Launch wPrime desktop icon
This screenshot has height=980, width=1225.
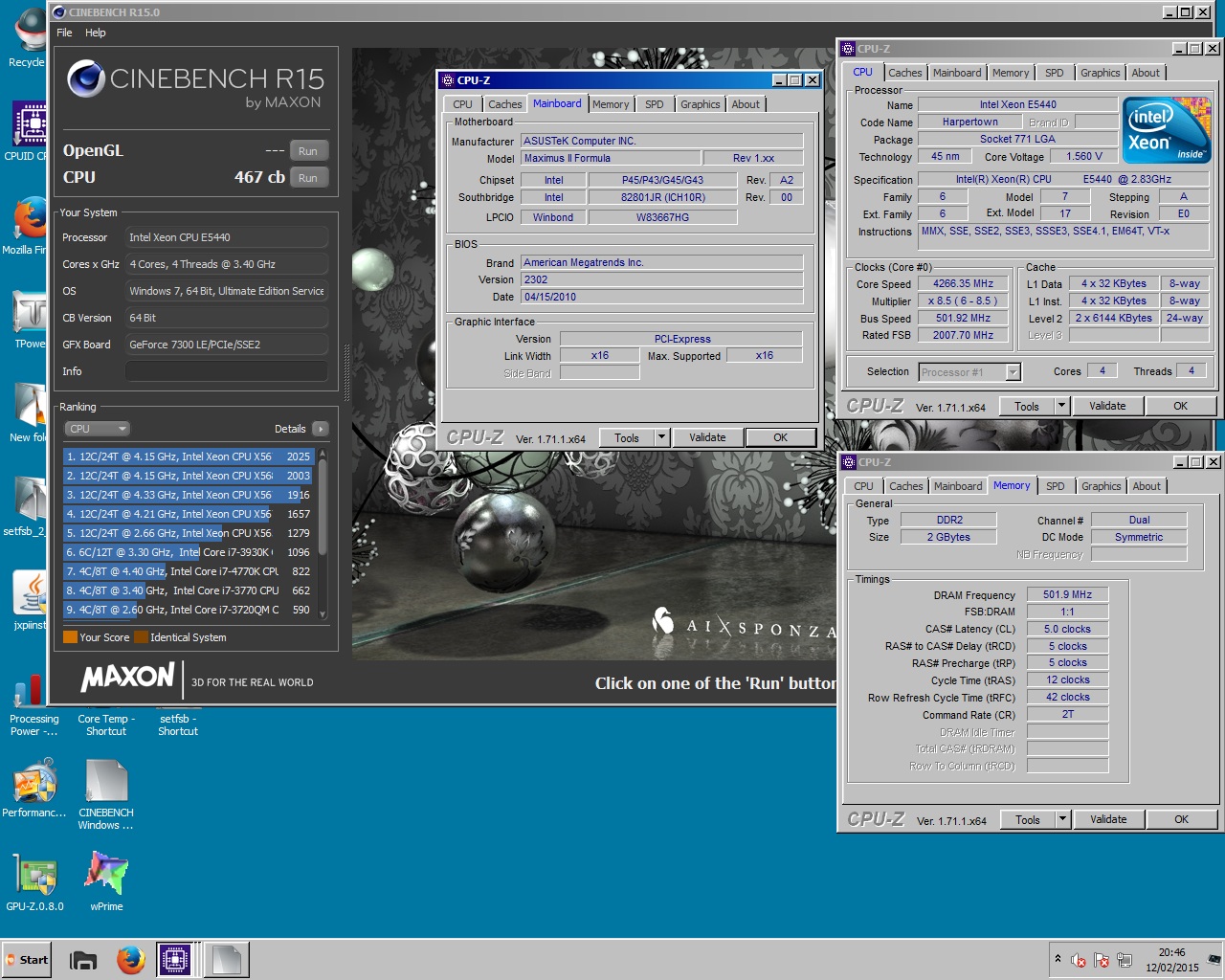[x=106, y=882]
